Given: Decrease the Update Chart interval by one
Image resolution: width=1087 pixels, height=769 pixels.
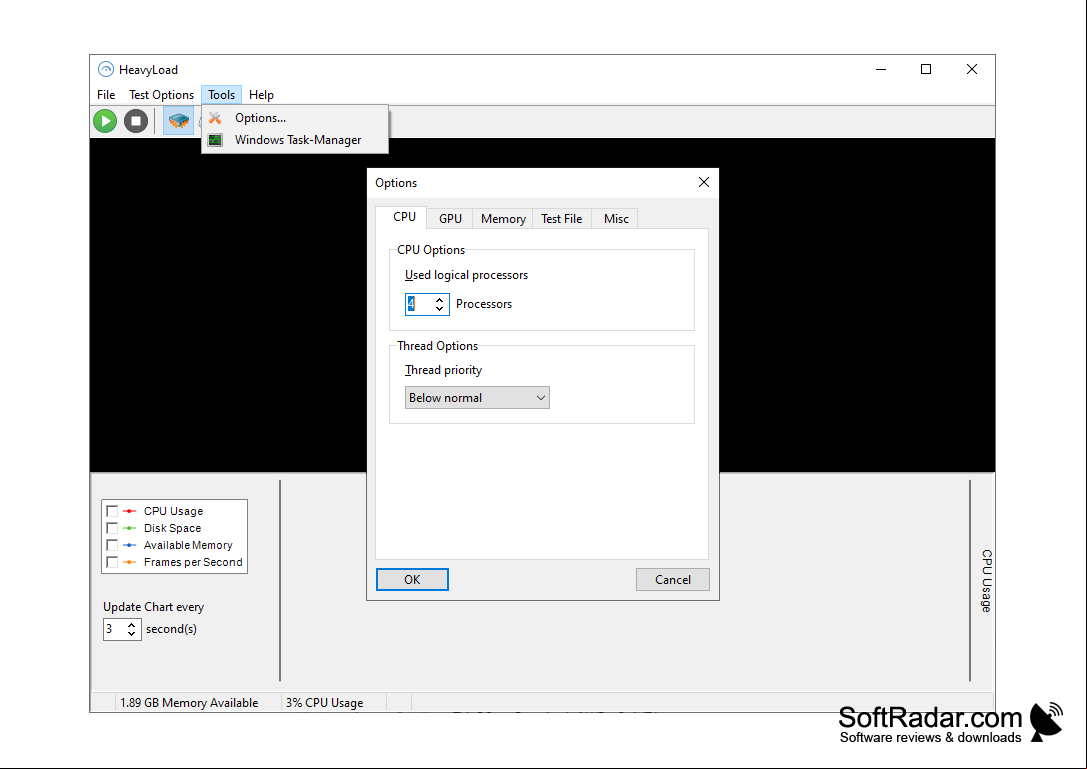Looking at the screenshot, I should coord(132,634).
